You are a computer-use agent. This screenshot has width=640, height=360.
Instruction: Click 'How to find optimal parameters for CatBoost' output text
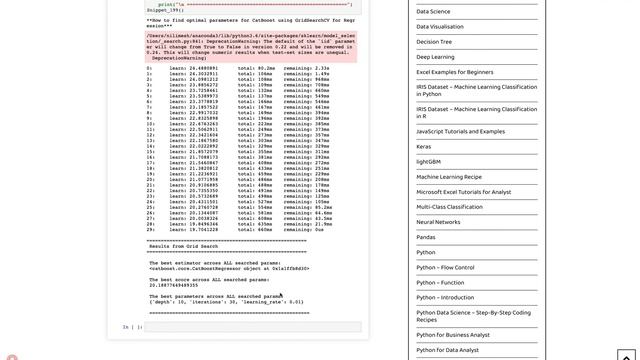[x=251, y=23]
